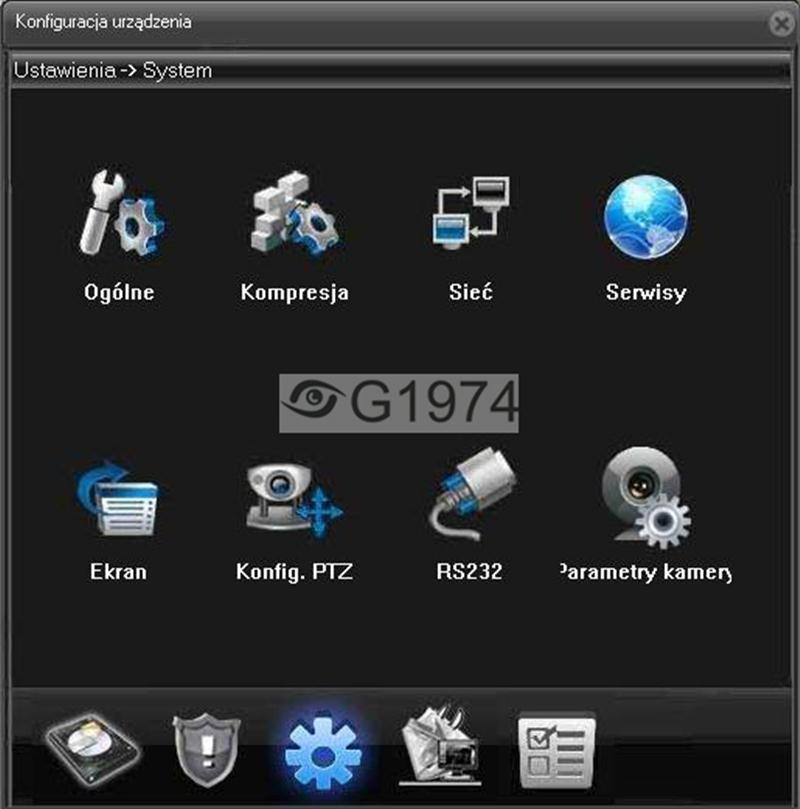The height and width of the screenshot is (809, 800).
Task: Open the Sieć network computers icon
Action: (471, 213)
